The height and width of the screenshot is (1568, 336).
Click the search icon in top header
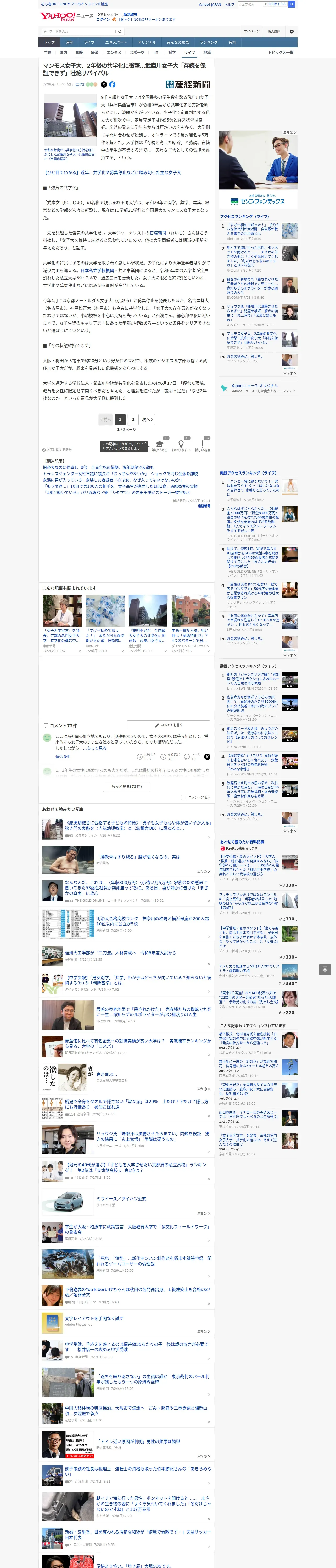(292, 4)
